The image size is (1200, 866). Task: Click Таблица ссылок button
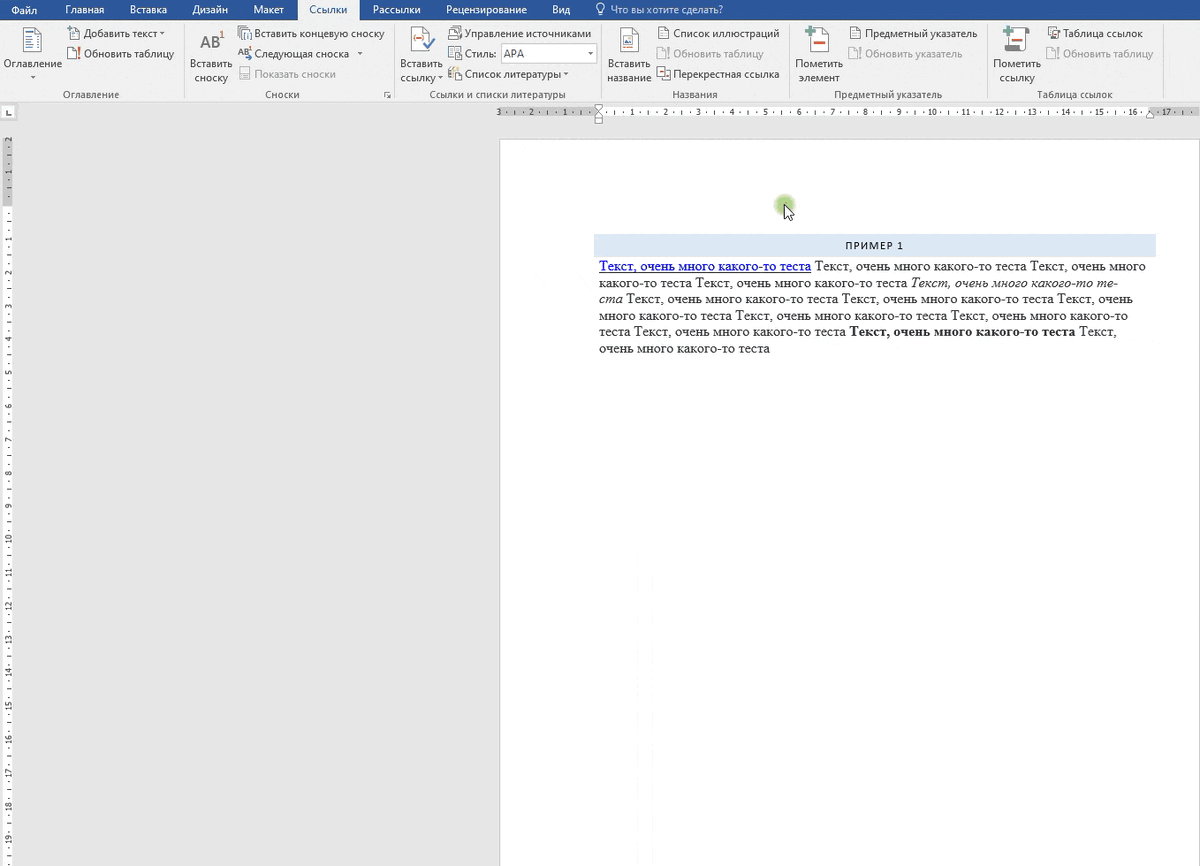coord(1095,34)
